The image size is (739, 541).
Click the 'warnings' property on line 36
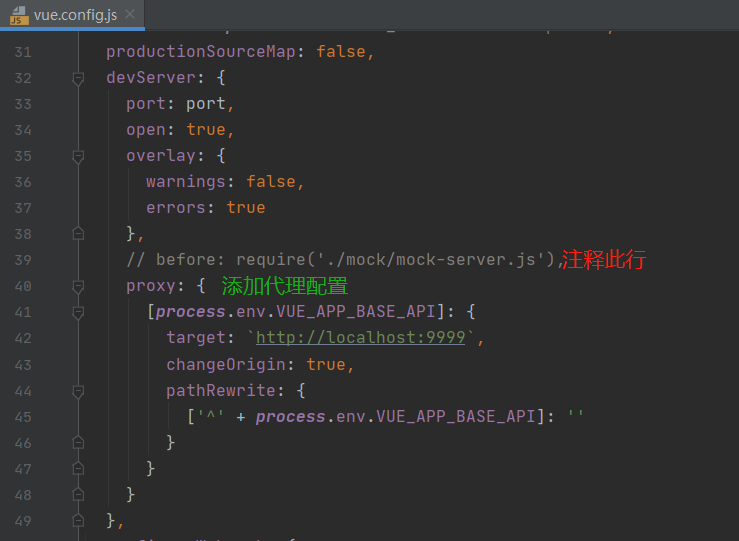click(x=186, y=181)
